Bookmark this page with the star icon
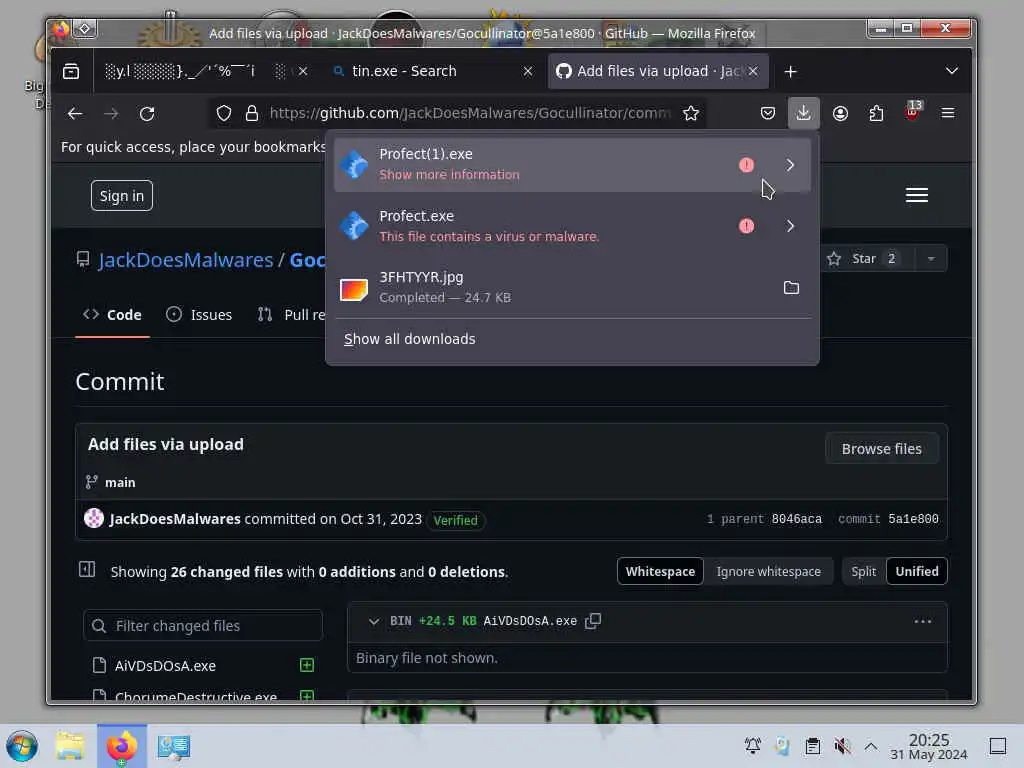Image resolution: width=1024 pixels, height=768 pixels. pos(691,114)
